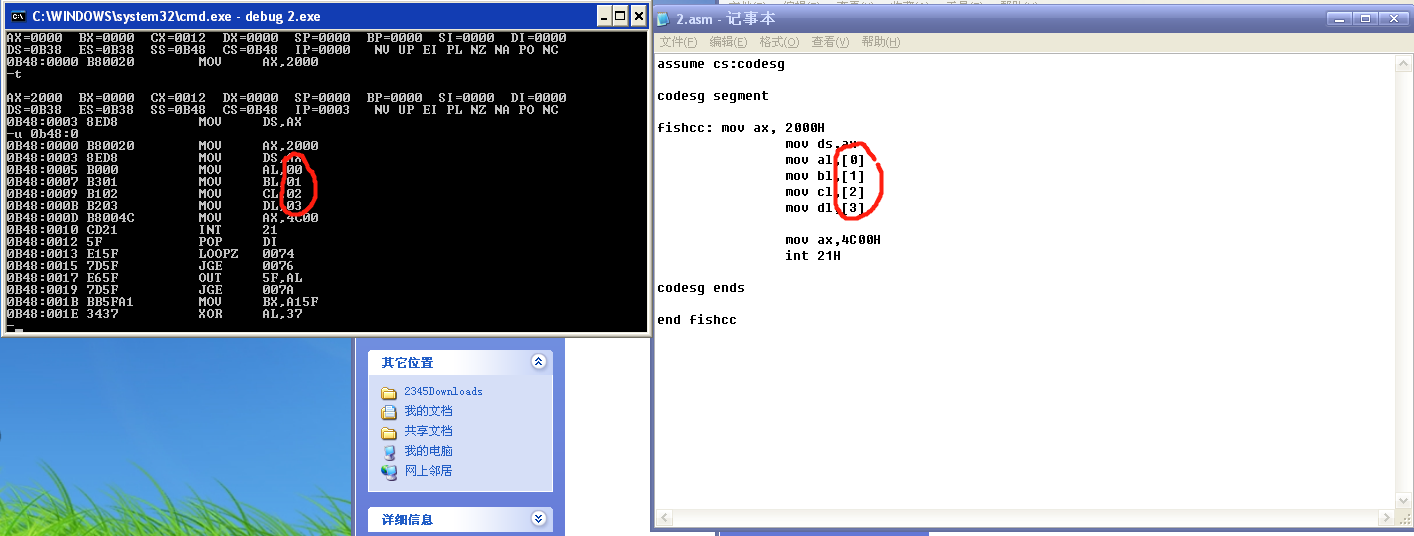1414x536 pixels.
Task: Click the 'int 21H' line in Notepad
Action: click(813, 256)
